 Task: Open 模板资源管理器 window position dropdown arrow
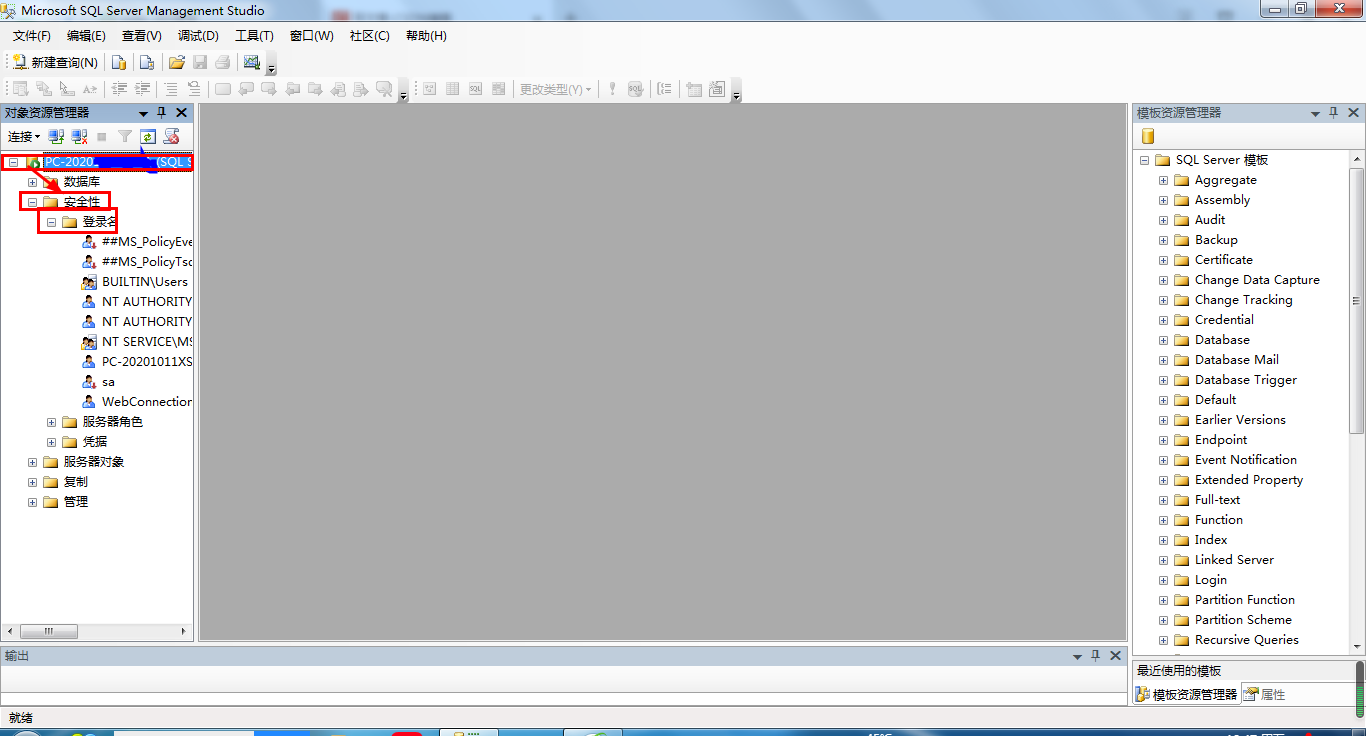click(1316, 114)
